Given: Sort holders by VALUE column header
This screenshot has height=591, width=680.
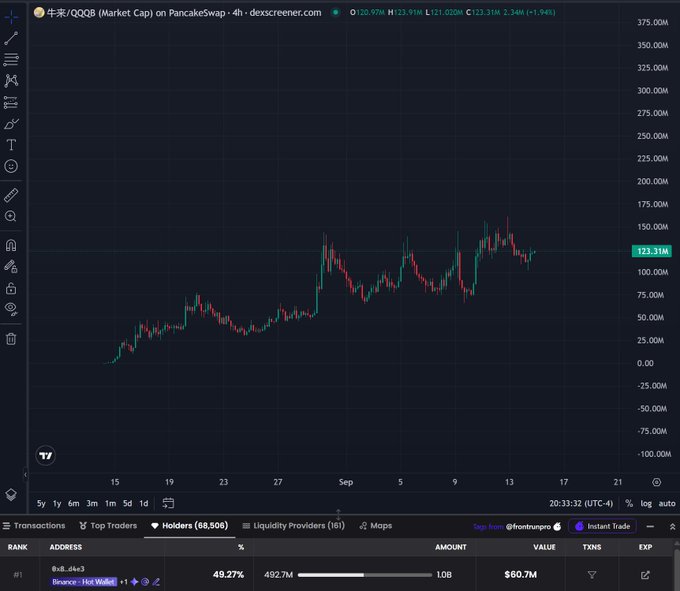Looking at the screenshot, I should coord(544,547).
